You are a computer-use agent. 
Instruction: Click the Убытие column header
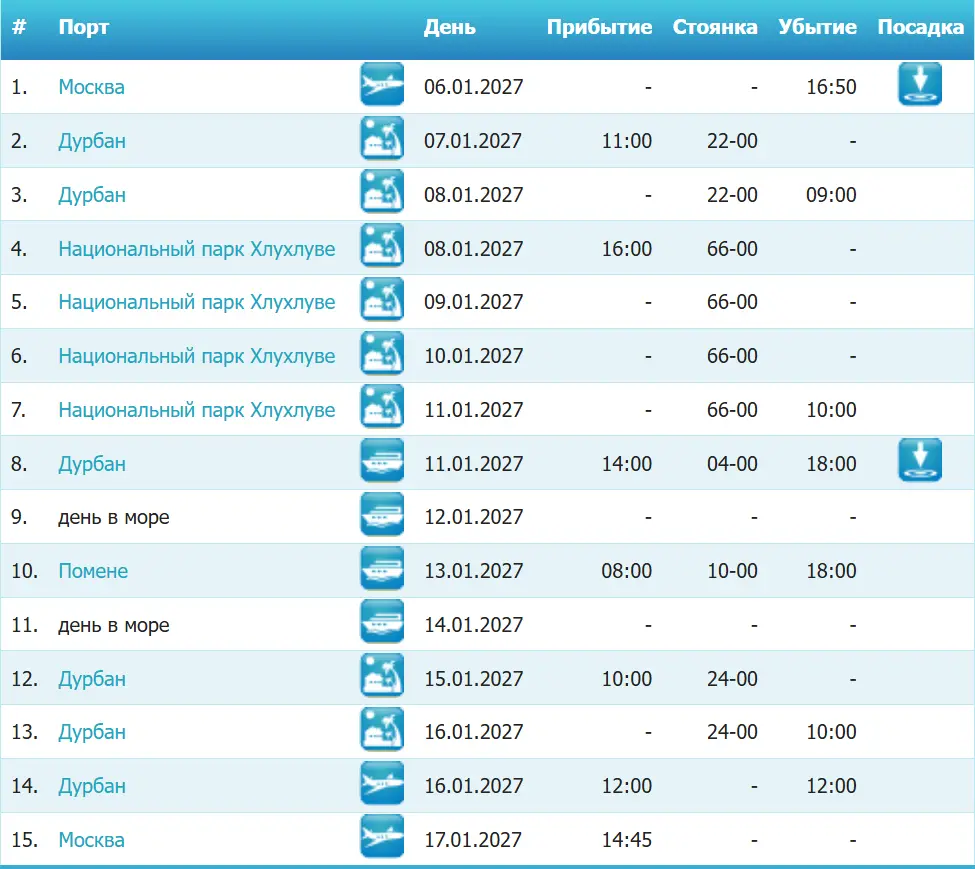pyautogui.click(x=817, y=27)
